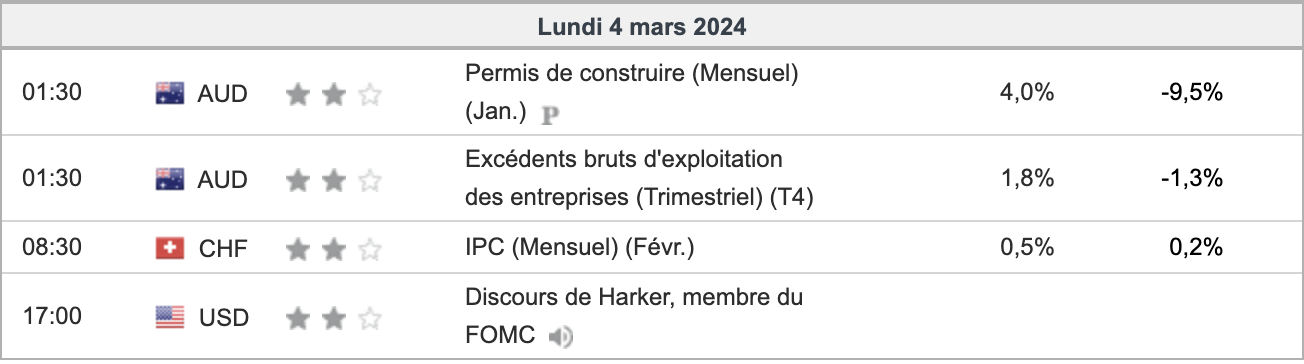Click the -1,3% previous value for Excédents bruts

pyautogui.click(x=1189, y=179)
